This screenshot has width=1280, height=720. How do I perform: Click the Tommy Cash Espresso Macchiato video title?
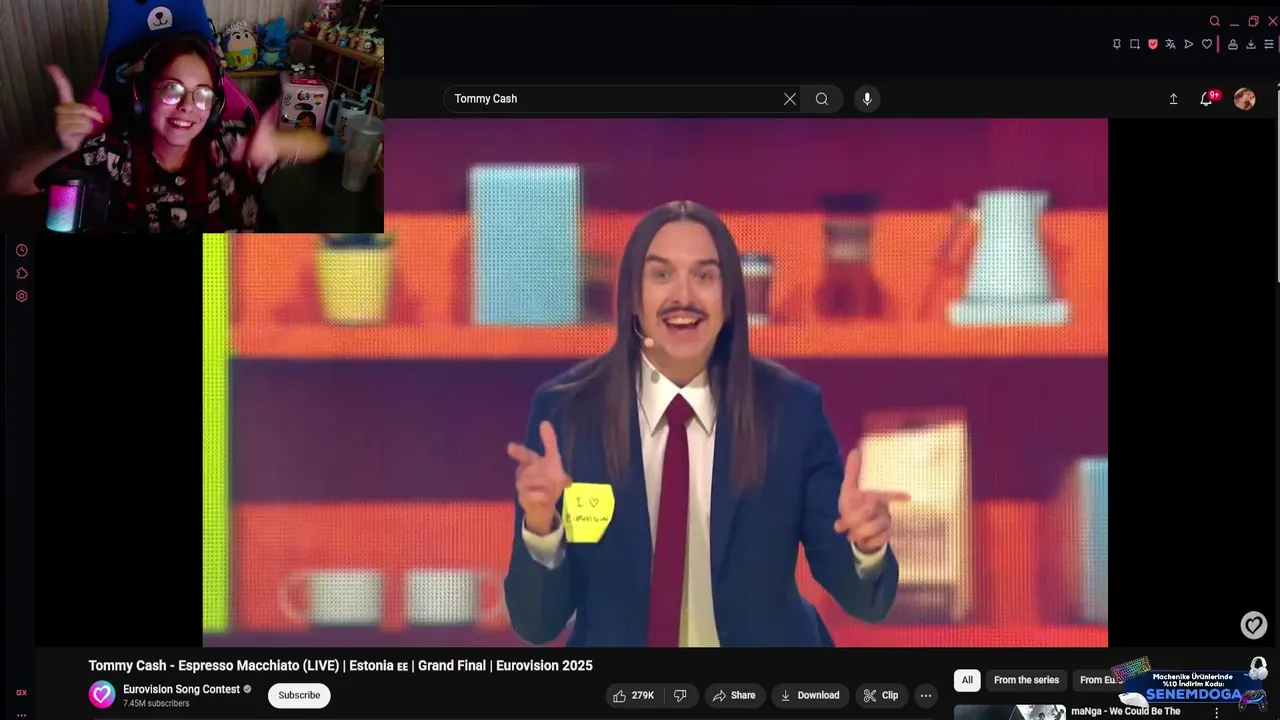(x=340, y=666)
